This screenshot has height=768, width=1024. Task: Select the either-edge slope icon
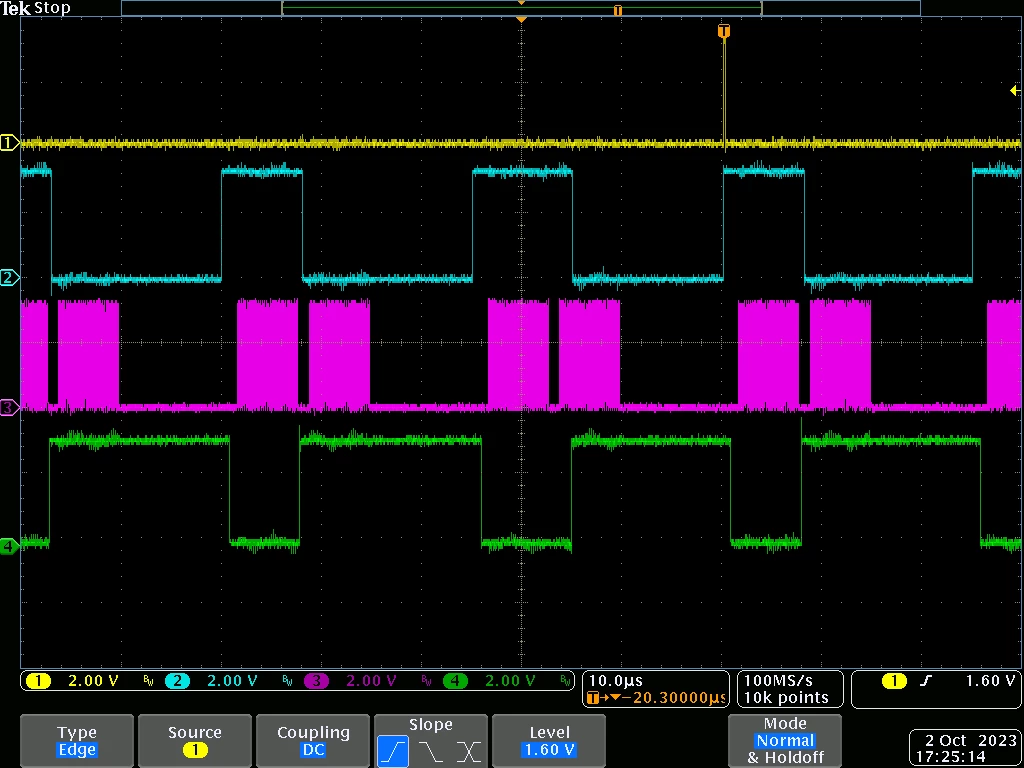(469, 751)
